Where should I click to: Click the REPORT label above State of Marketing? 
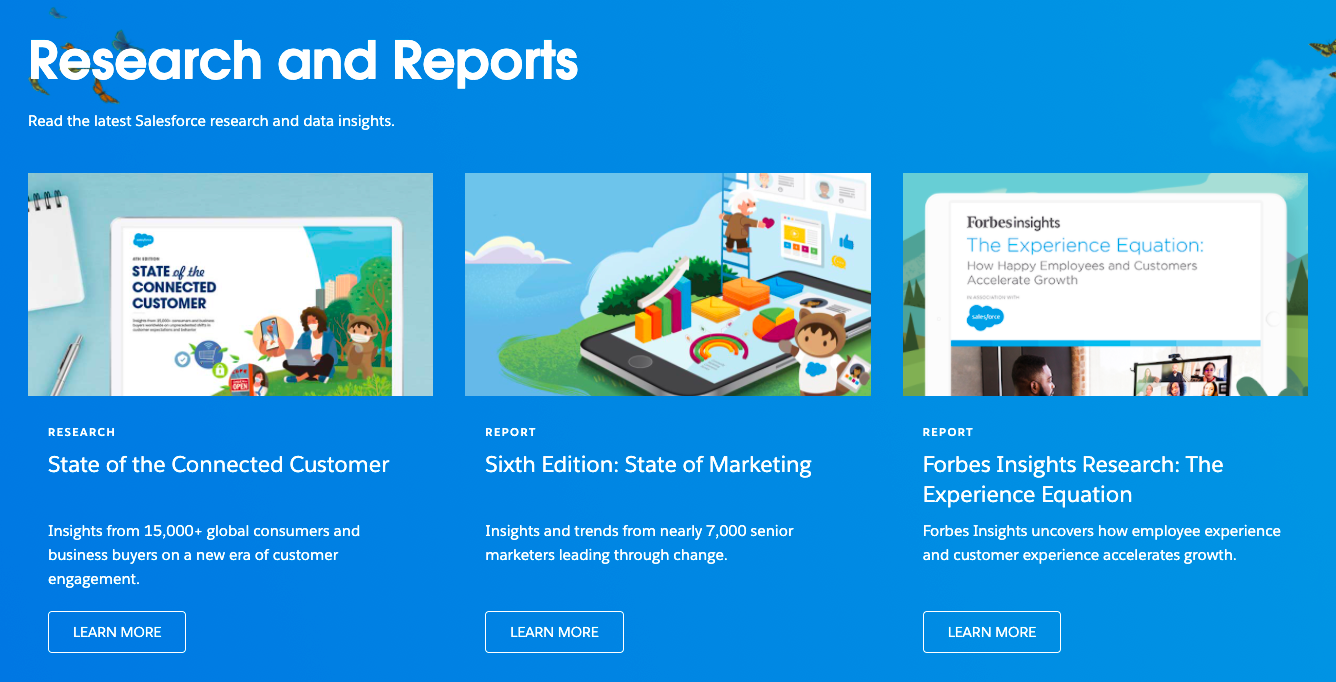tap(510, 431)
